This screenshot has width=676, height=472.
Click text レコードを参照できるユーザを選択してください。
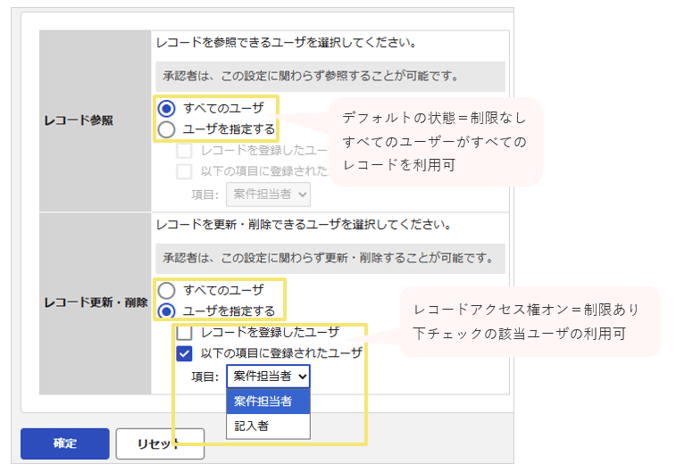286,43
